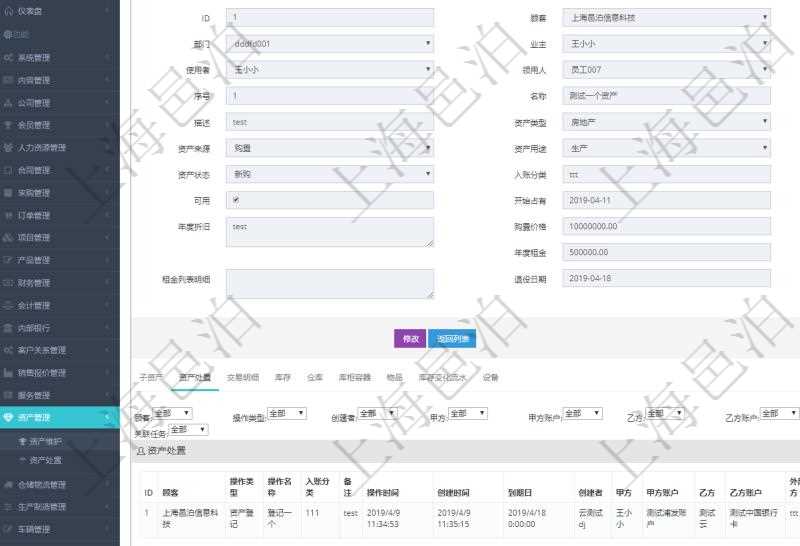Click the 公司管理 icon in sidebar
This screenshot has height=546, width=800.
click(x=8, y=103)
